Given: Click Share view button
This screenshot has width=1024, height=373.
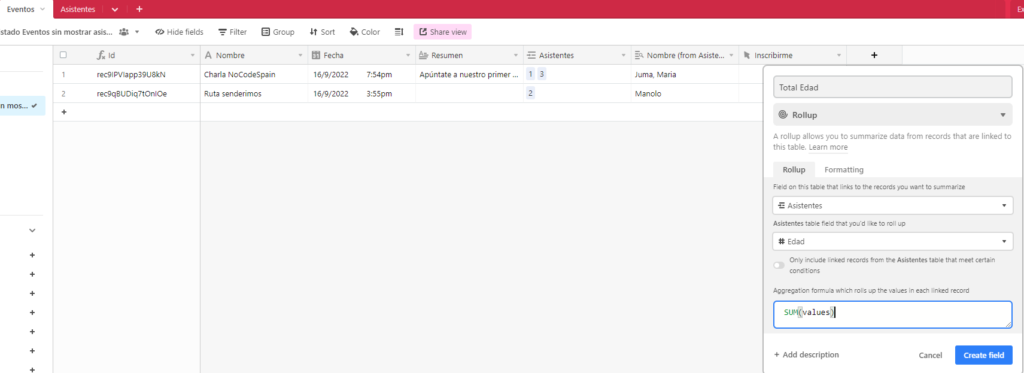Looking at the screenshot, I should tap(442, 31).
